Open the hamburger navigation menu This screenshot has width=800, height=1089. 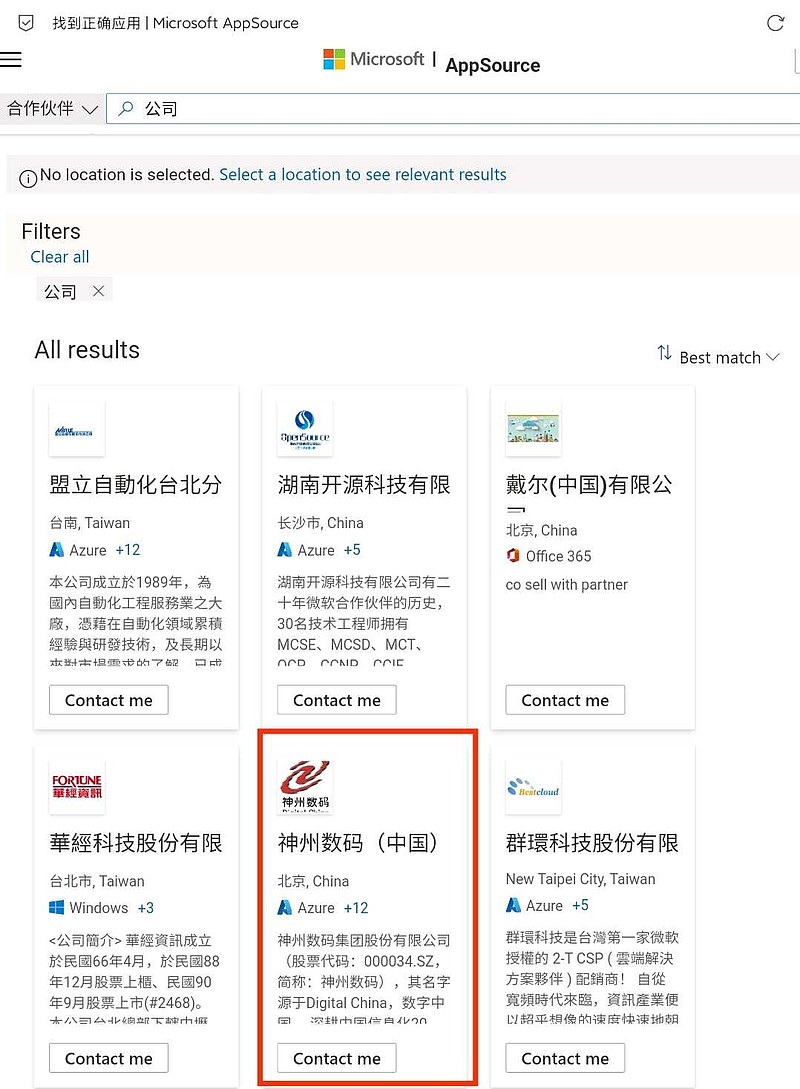(x=11, y=60)
